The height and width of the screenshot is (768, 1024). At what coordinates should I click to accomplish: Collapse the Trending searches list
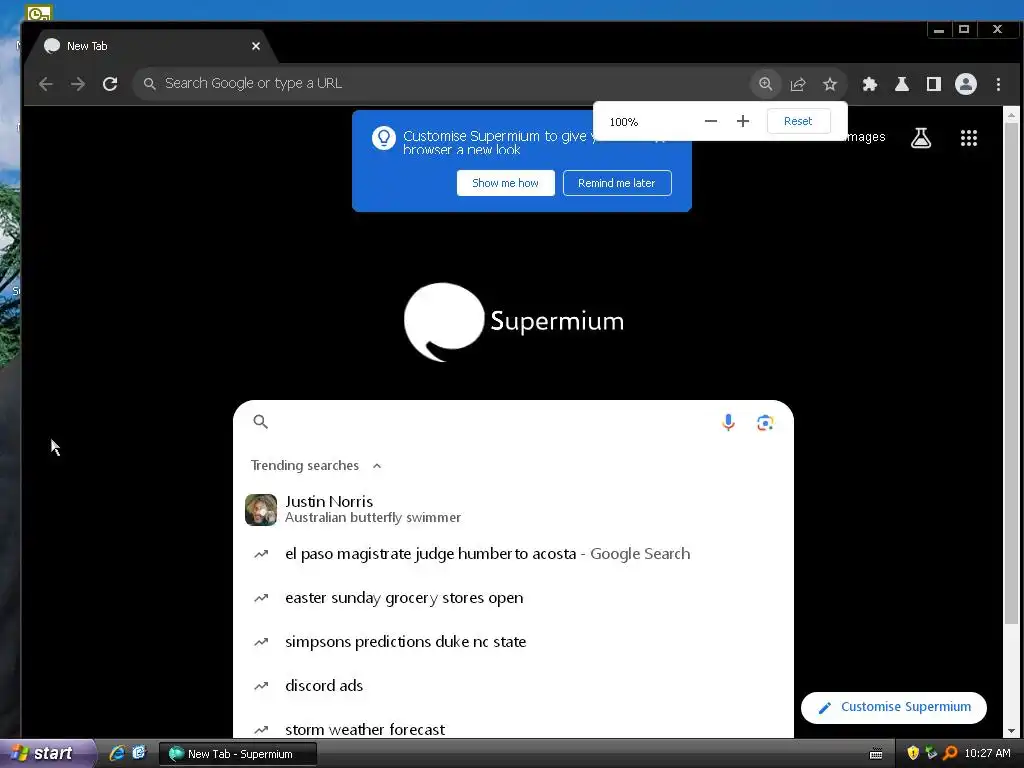[377, 466]
